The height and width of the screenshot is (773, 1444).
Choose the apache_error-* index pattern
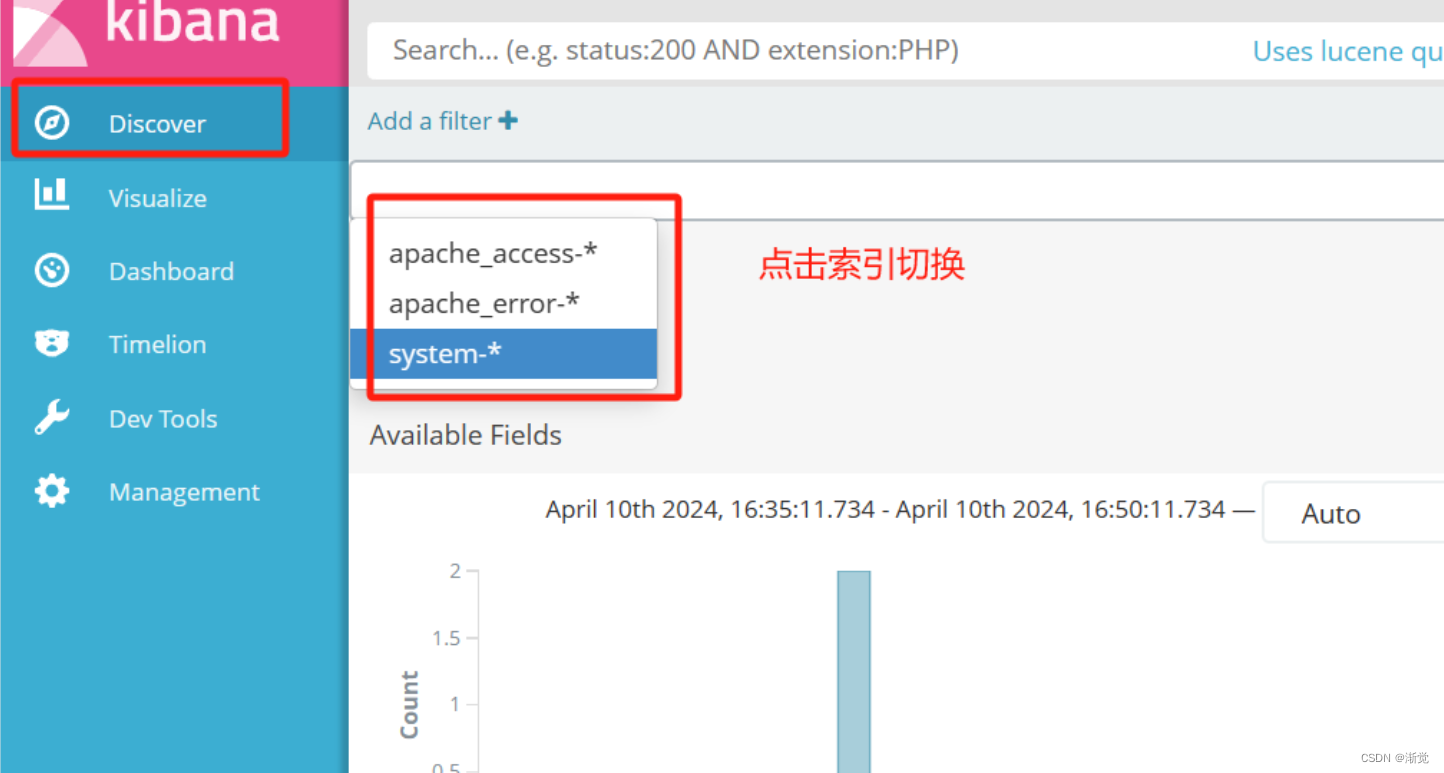pyautogui.click(x=485, y=303)
